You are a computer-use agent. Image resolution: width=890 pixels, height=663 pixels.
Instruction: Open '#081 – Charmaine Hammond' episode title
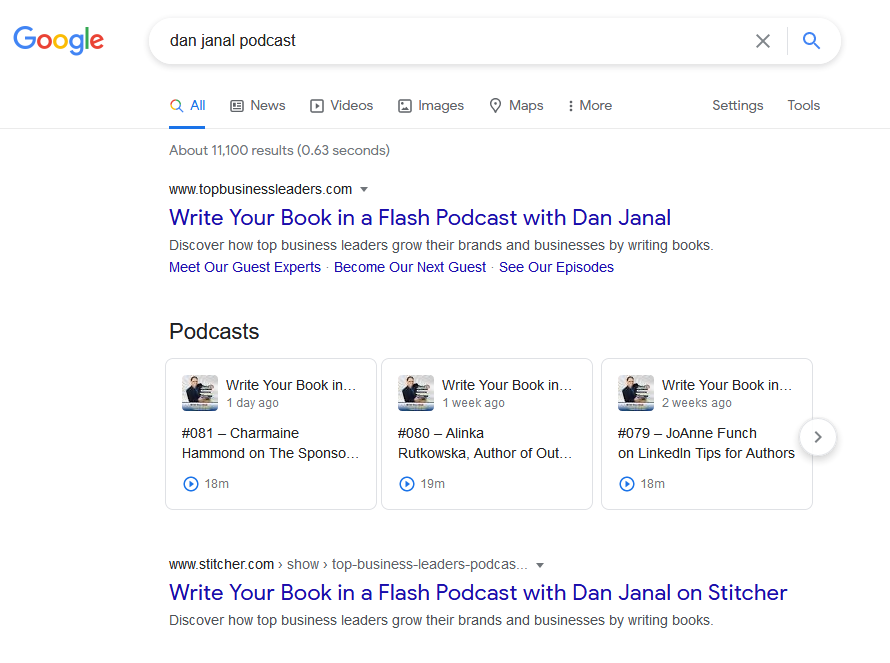pos(270,443)
